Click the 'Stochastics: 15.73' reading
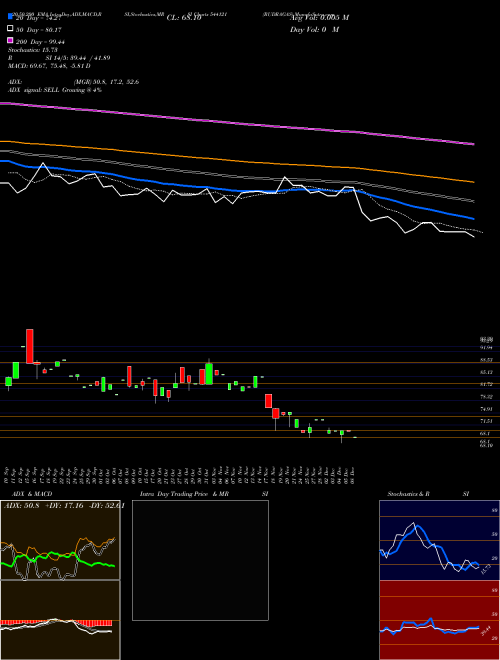500x660 pixels. [x=31, y=50]
